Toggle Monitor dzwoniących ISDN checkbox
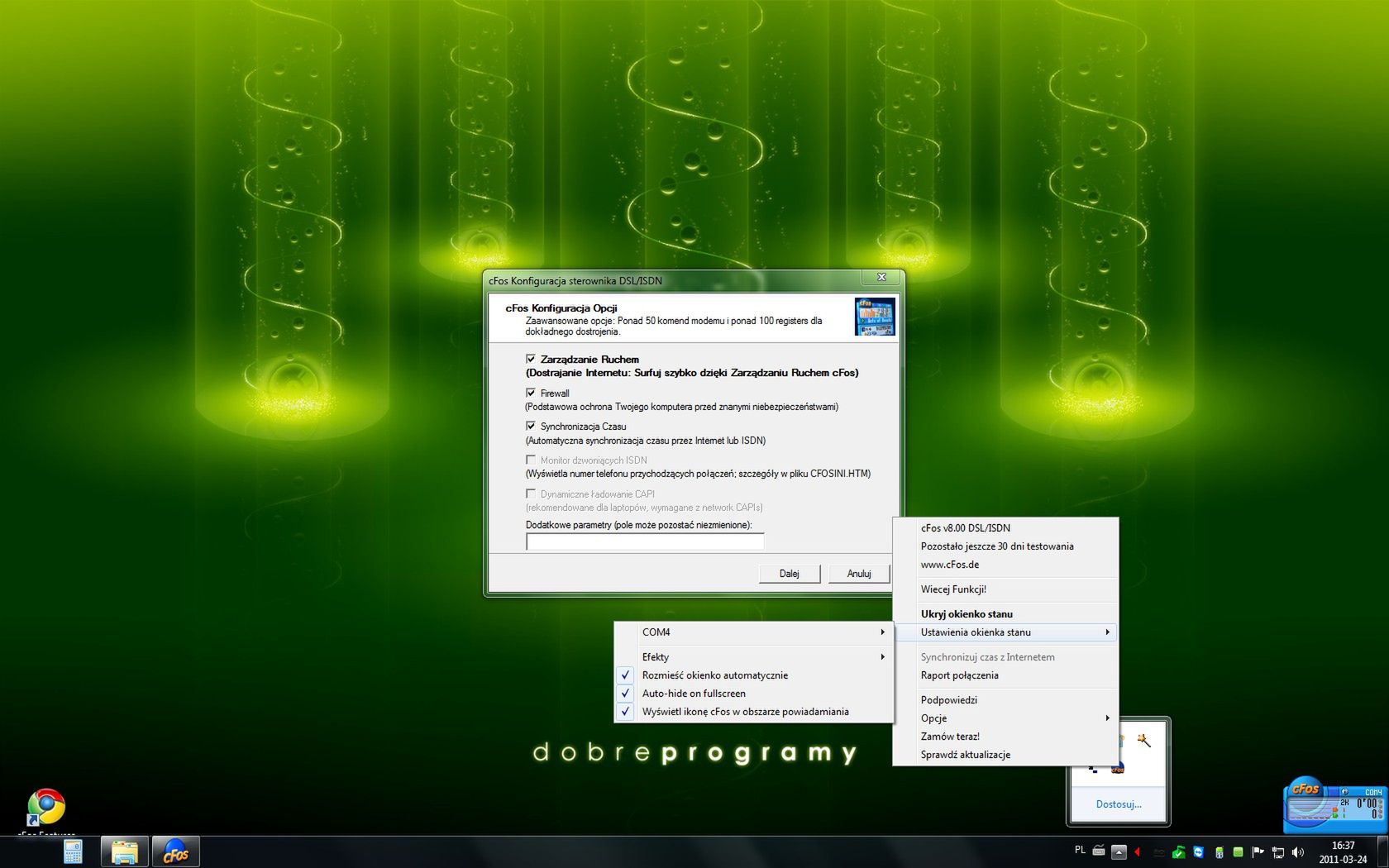Viewport: 1389px width, 868px height. click(x=531, y=460)
